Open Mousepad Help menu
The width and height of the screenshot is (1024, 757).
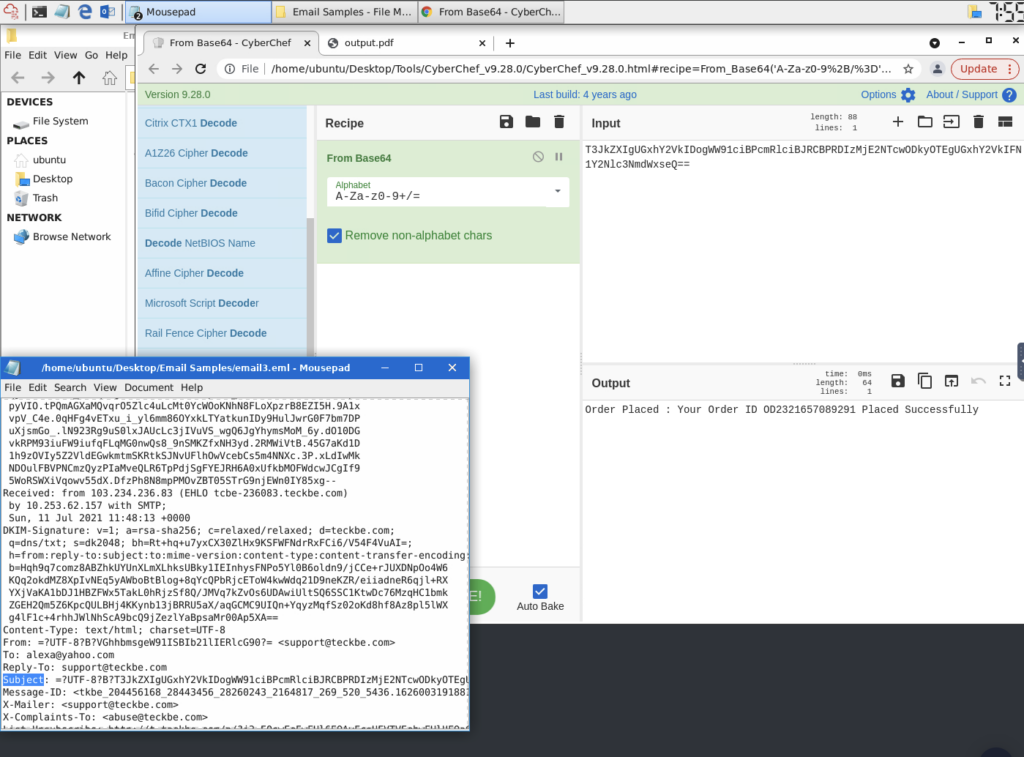point(191,387)
